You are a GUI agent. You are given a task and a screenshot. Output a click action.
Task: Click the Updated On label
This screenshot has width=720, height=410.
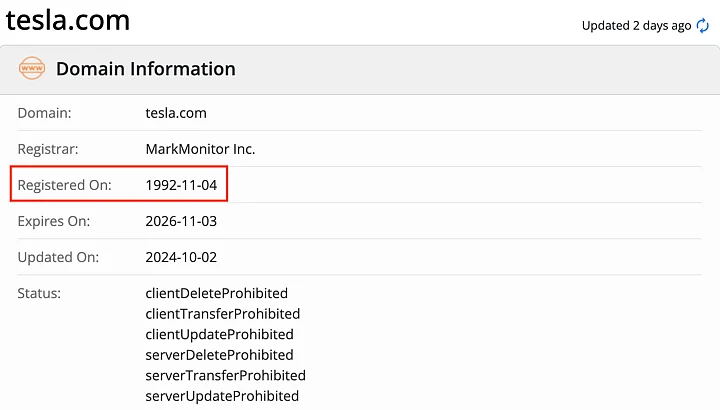[x=57, y=257]
